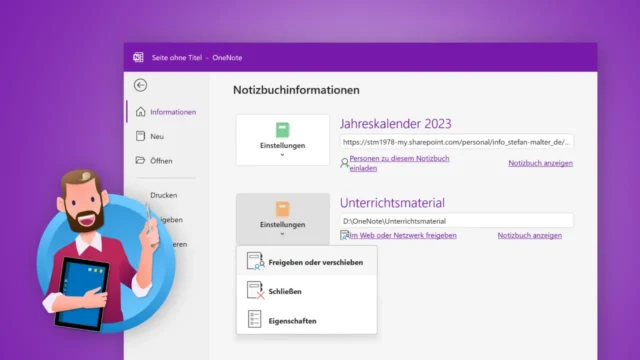Click the Eigenschaften list icon
The image size is (640, 360).
(254, 319)
